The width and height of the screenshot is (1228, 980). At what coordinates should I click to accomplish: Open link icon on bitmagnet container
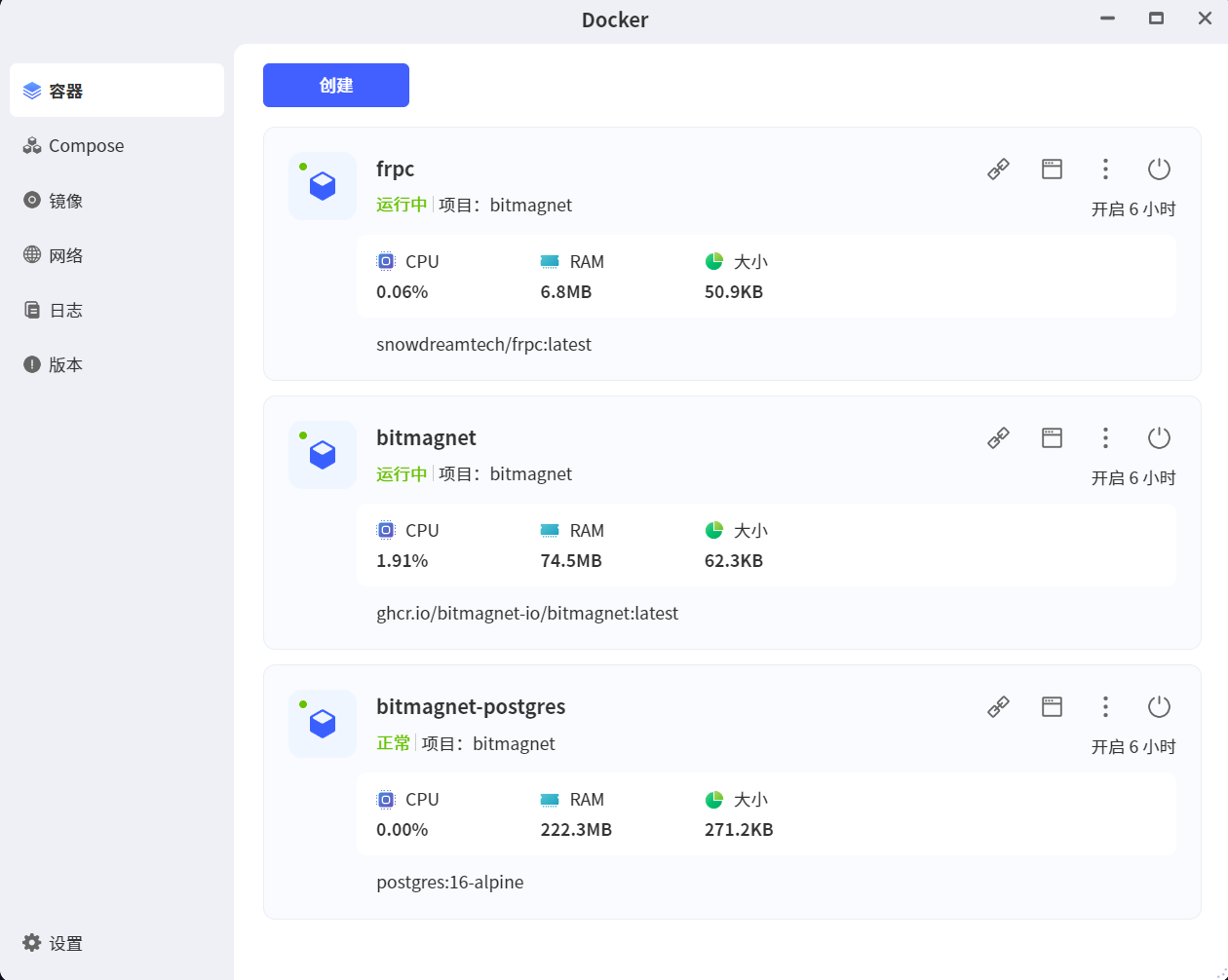[998, 438]
